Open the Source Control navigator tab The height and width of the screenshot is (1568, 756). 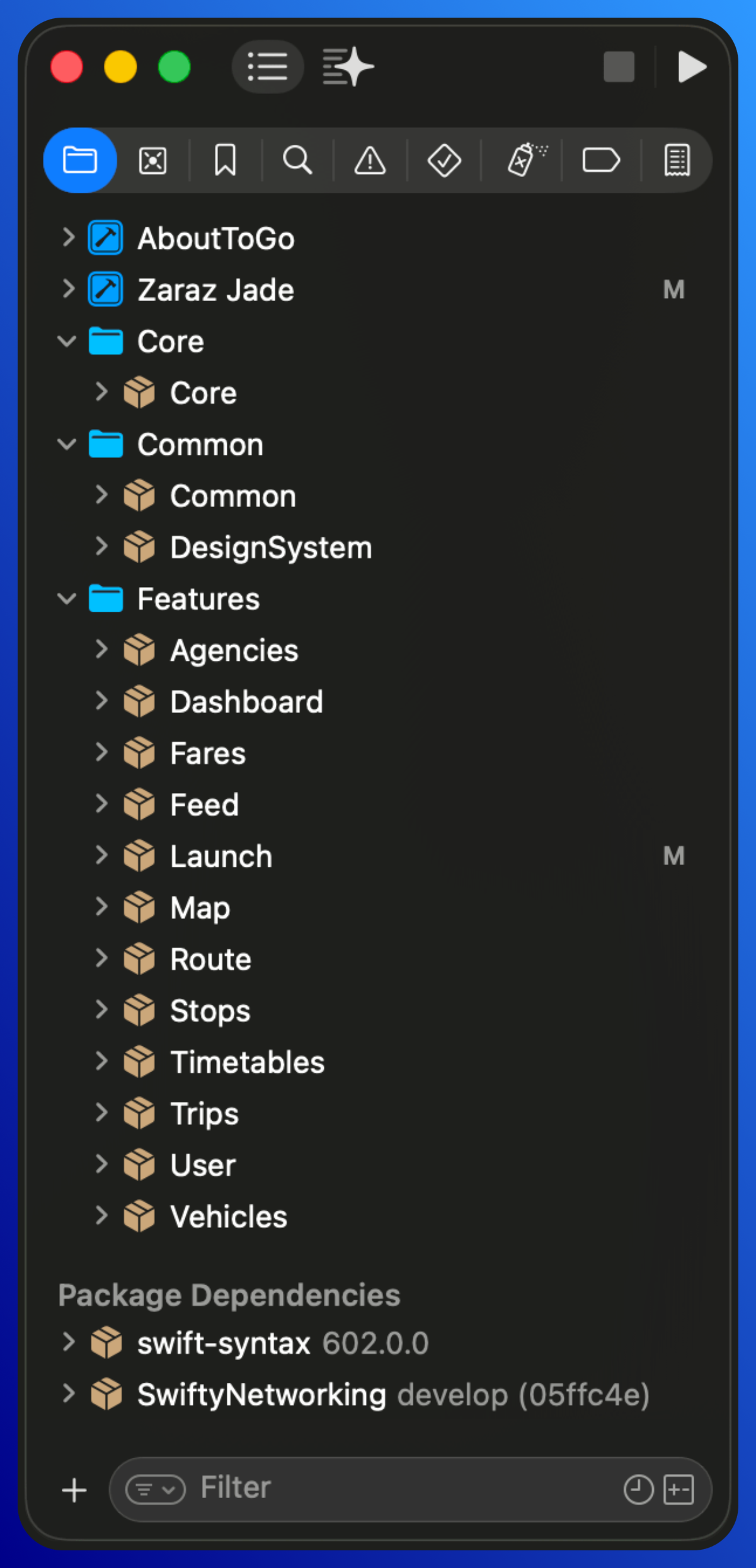152,161
